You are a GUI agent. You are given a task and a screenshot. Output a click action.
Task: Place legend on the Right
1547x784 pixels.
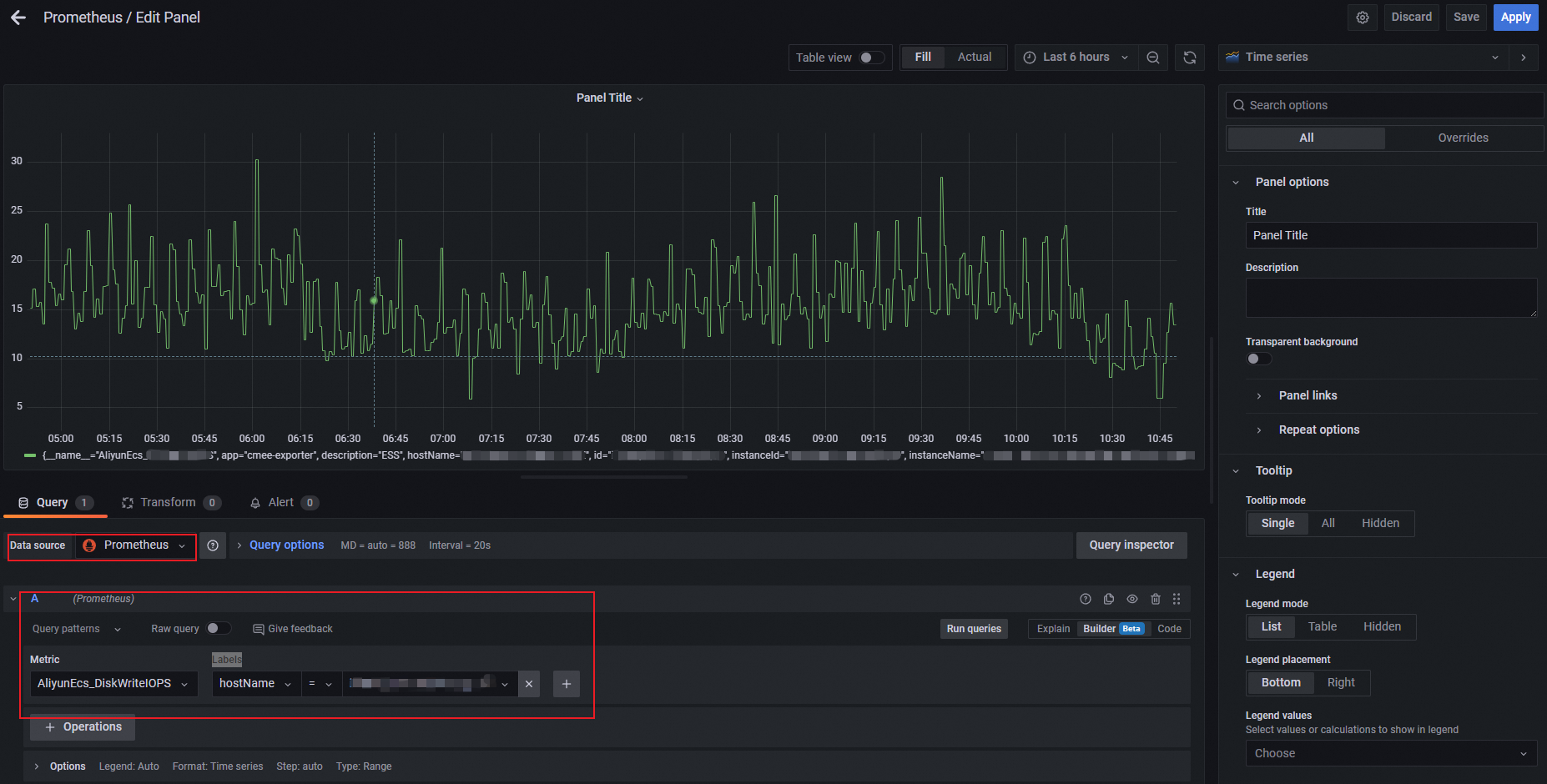tap(1341, 683)
